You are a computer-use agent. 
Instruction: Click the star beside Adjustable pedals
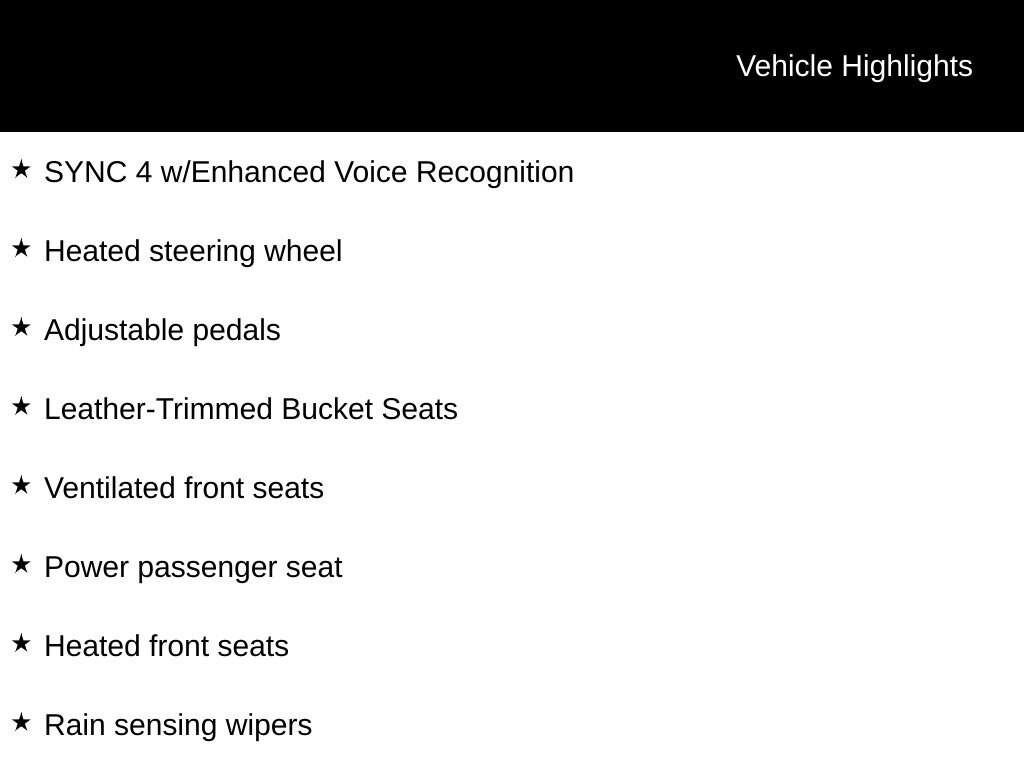pos(21,328)
